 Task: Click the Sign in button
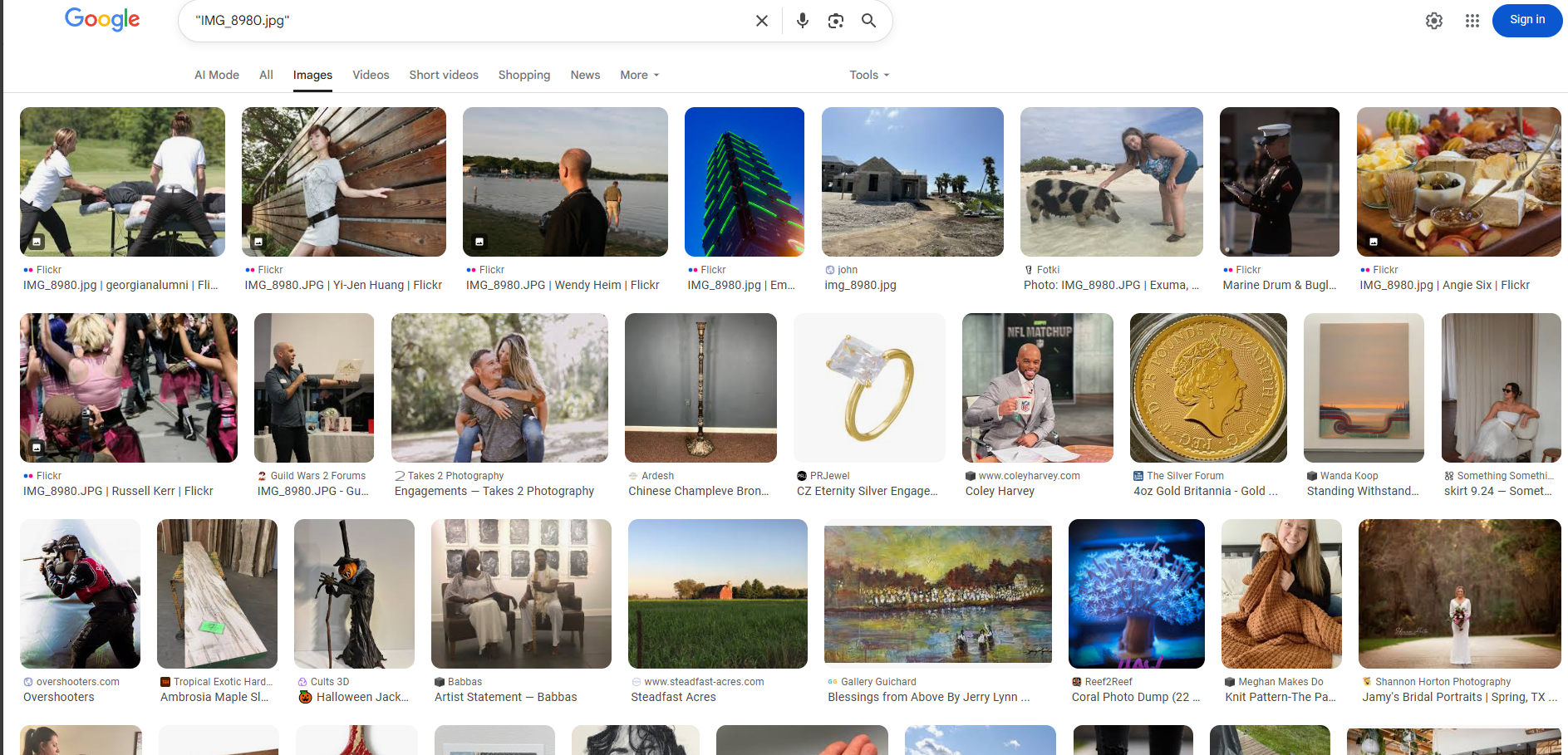coord(1527,20)
